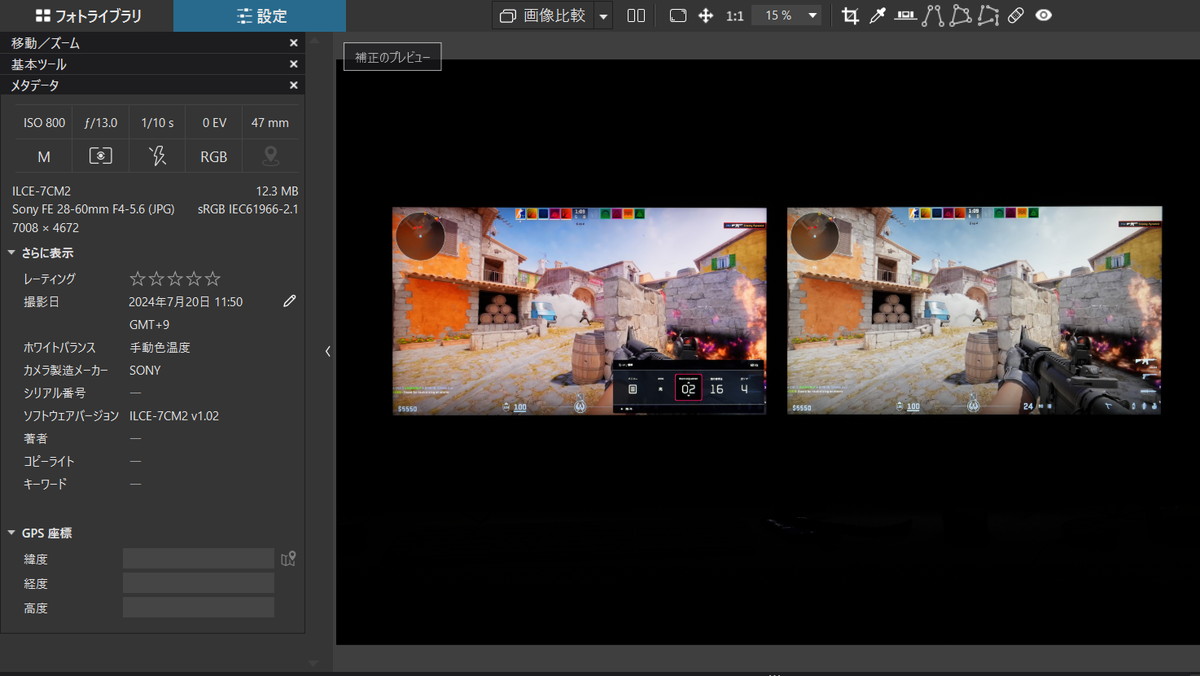The image size is (1200, 676).
Task: Set rating to four stars
Action: [x=194, y=279]
